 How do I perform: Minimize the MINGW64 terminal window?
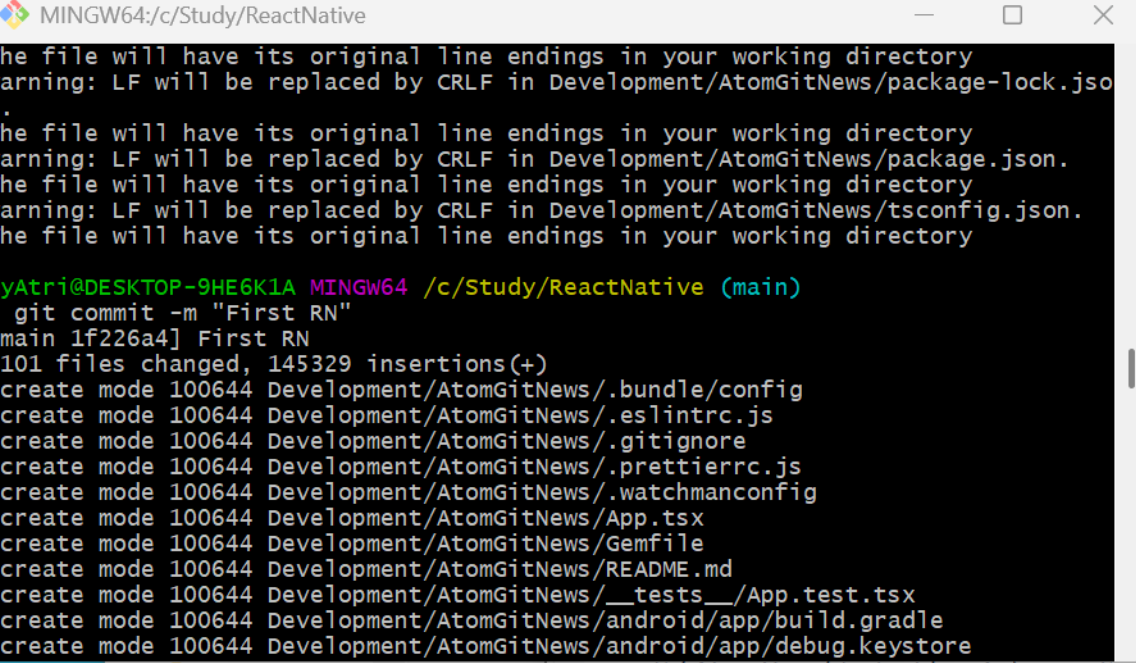pos(924,14)
